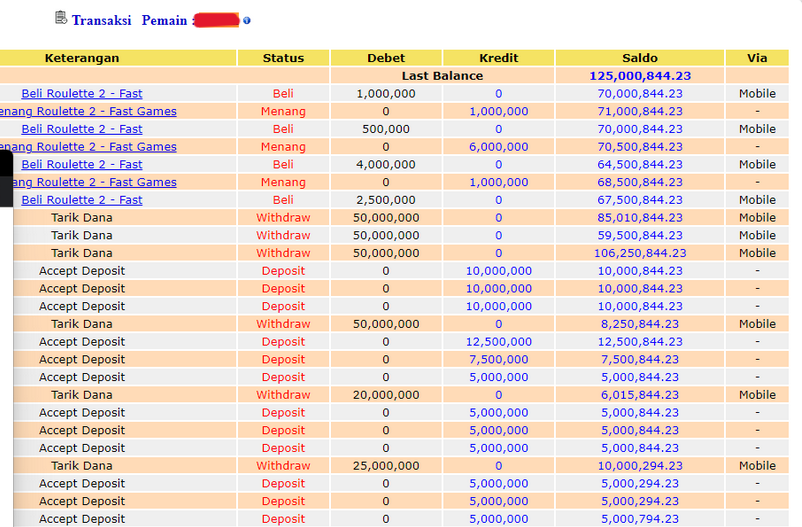Click the Via column header
Image resolution: width=802 pixels, height=527 pixels.
tap(757, 58)
